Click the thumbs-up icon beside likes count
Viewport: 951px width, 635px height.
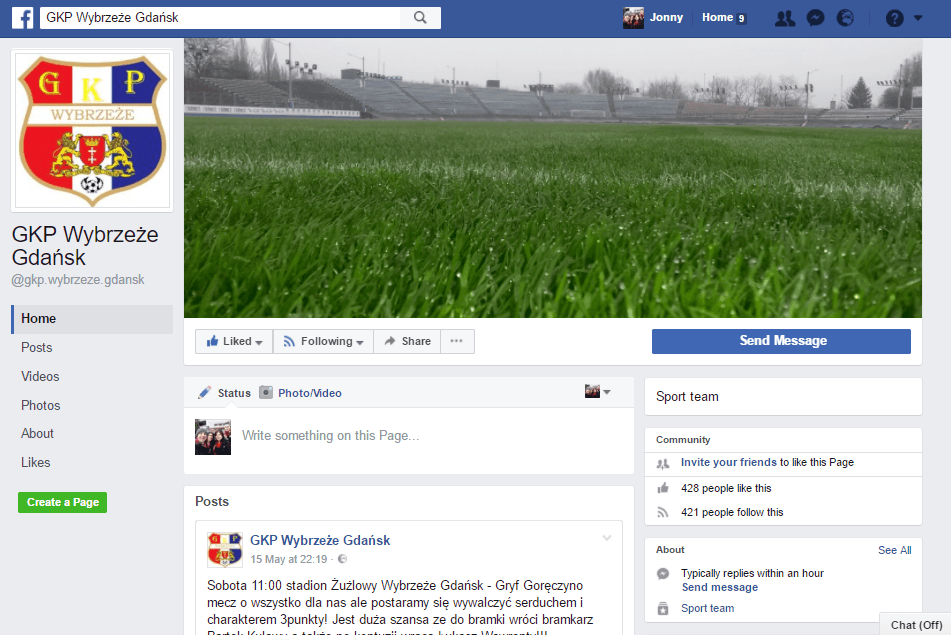pos(663,488)
